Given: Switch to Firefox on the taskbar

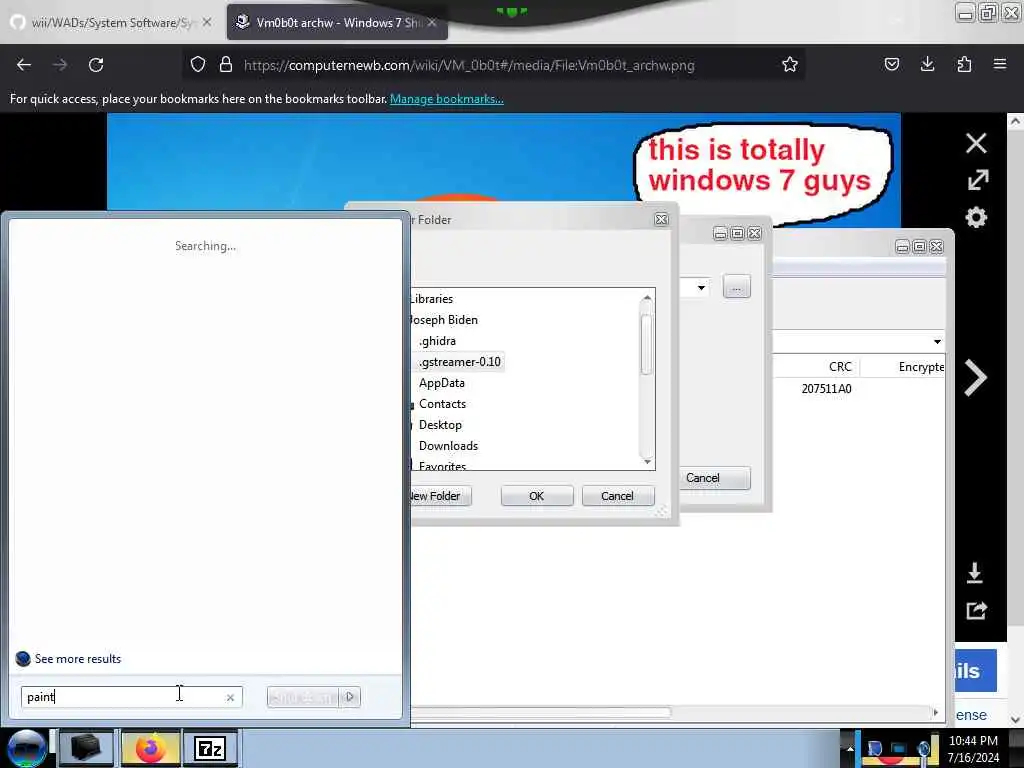Looking at the screenshot, I should [150, 748].
